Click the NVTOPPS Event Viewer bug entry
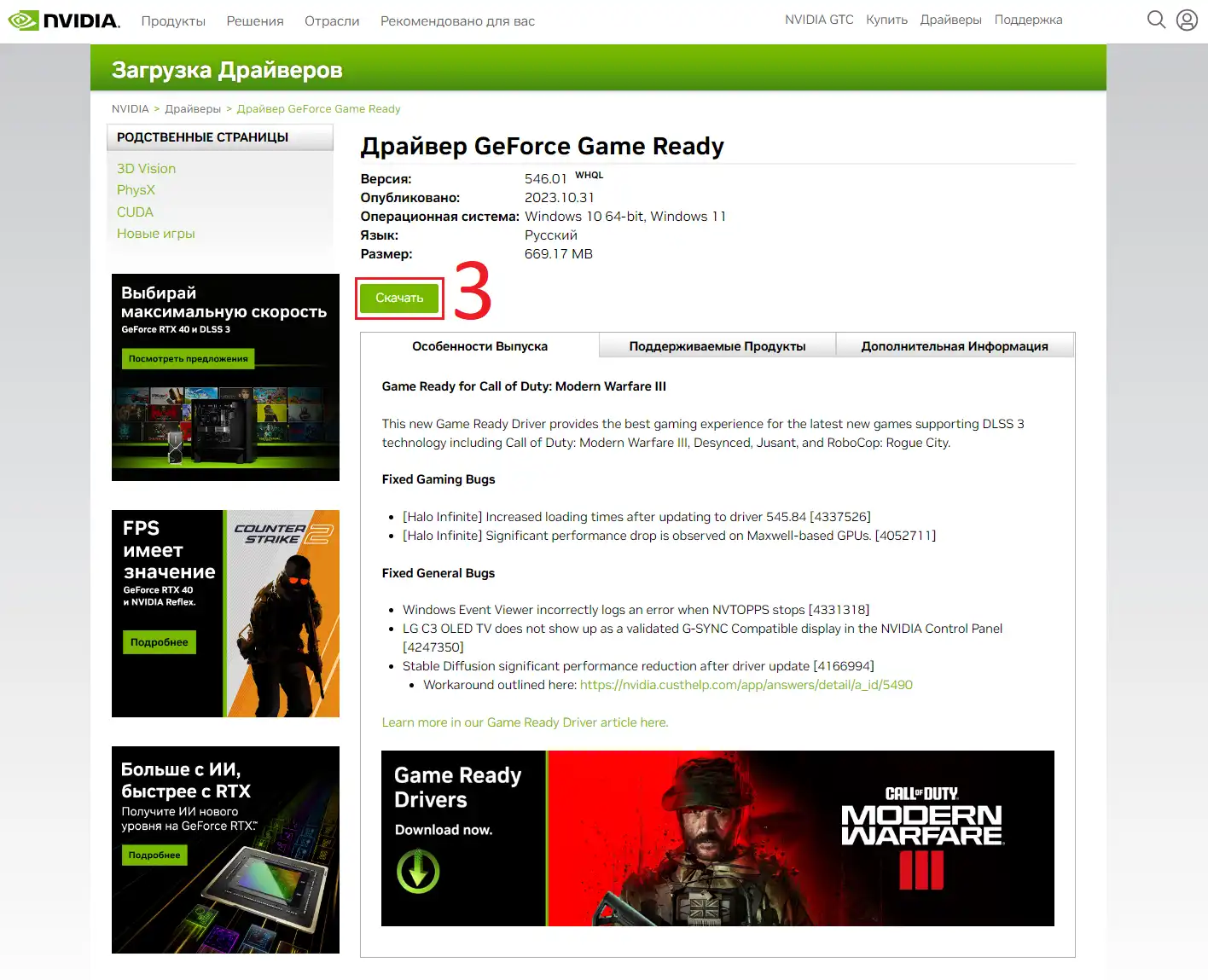 [636, 610]
